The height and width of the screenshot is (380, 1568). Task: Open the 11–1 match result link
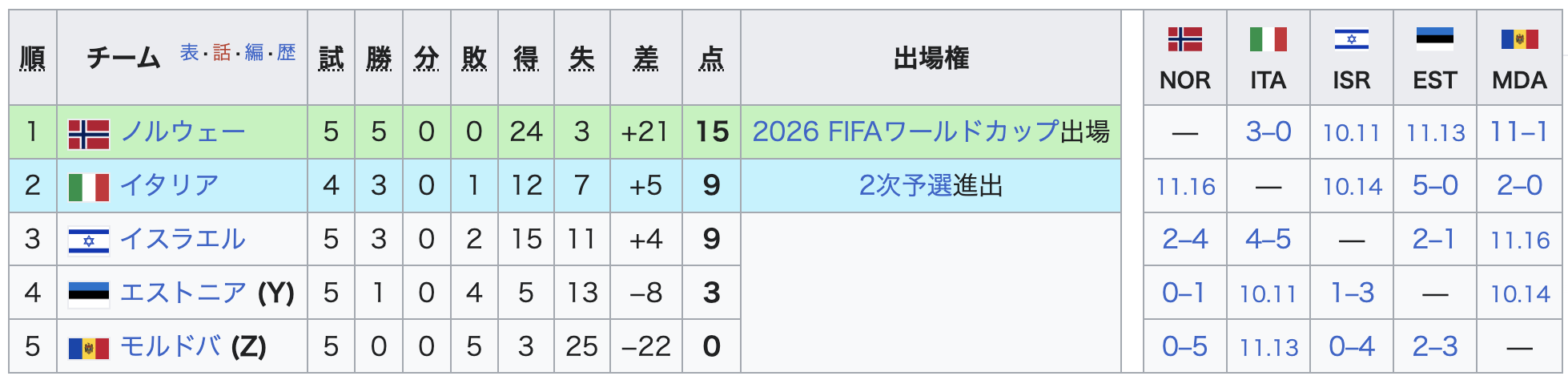tap(1518, 131)
